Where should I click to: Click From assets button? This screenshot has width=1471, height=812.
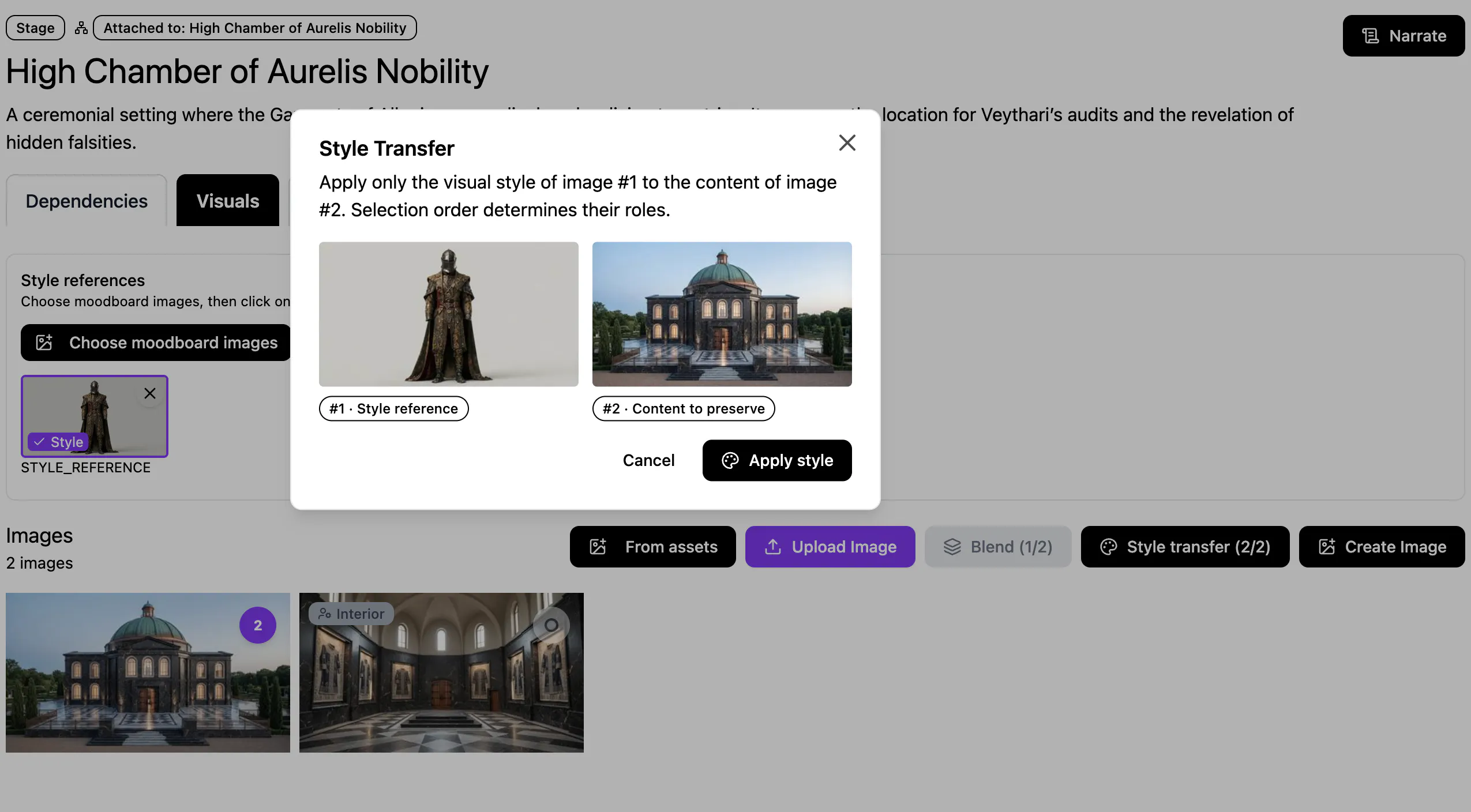[653, 547]
